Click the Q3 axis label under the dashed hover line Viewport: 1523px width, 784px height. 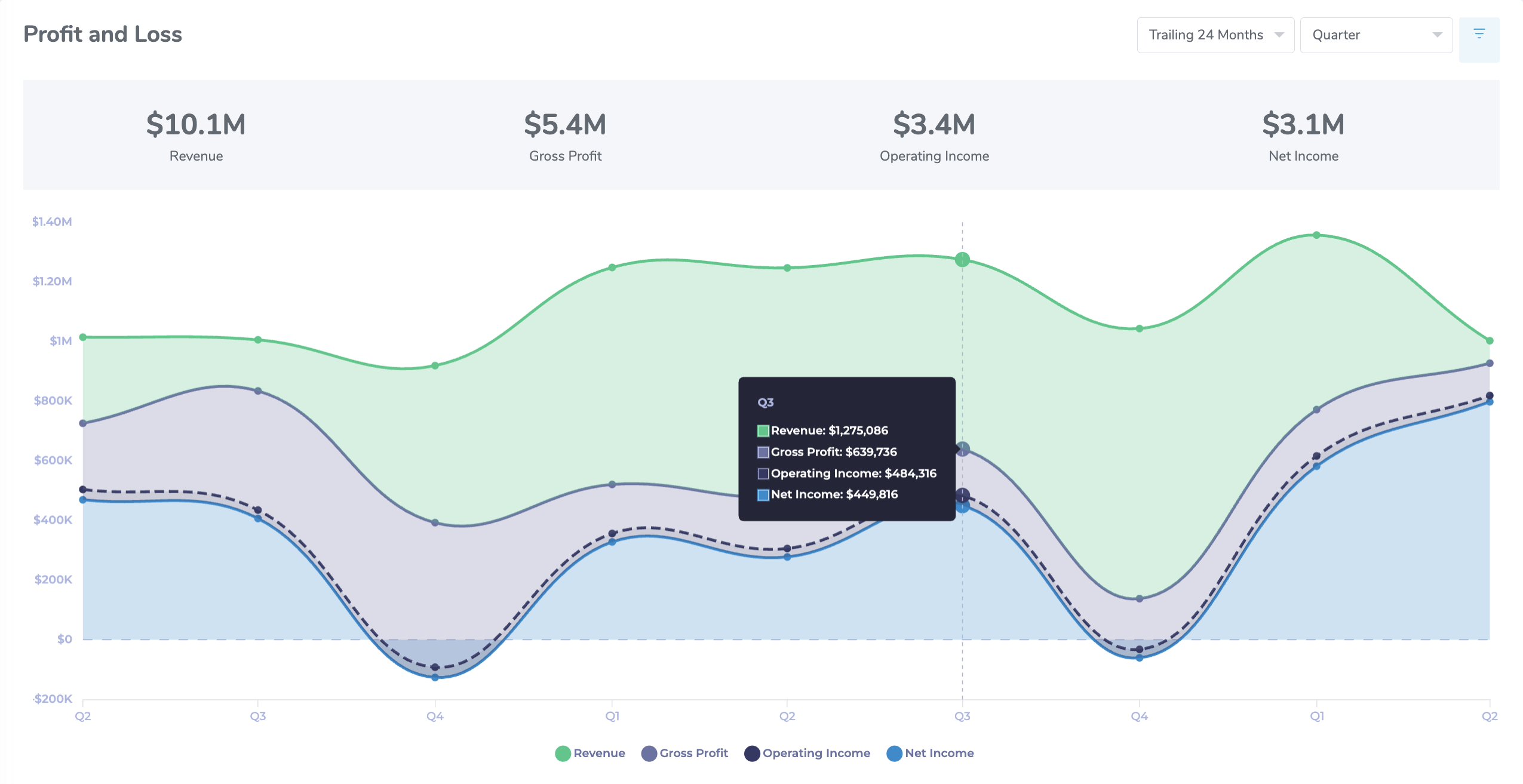[x=962, y=716]
